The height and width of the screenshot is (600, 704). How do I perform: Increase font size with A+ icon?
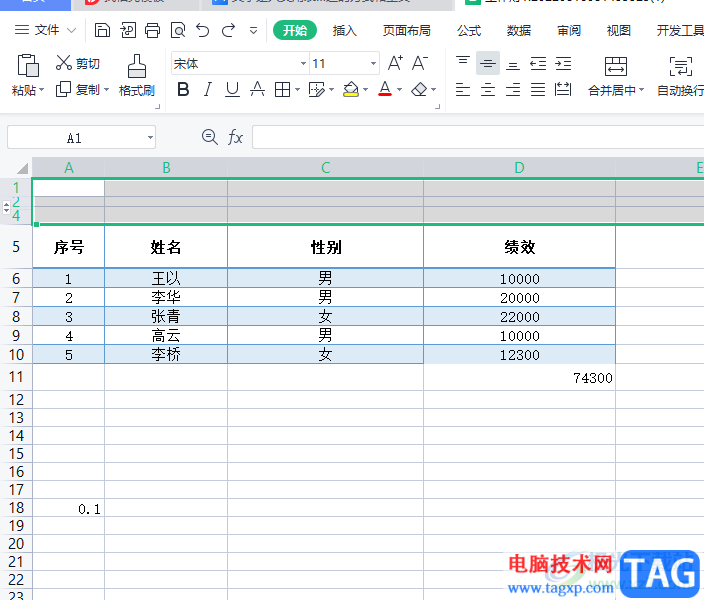395,63
